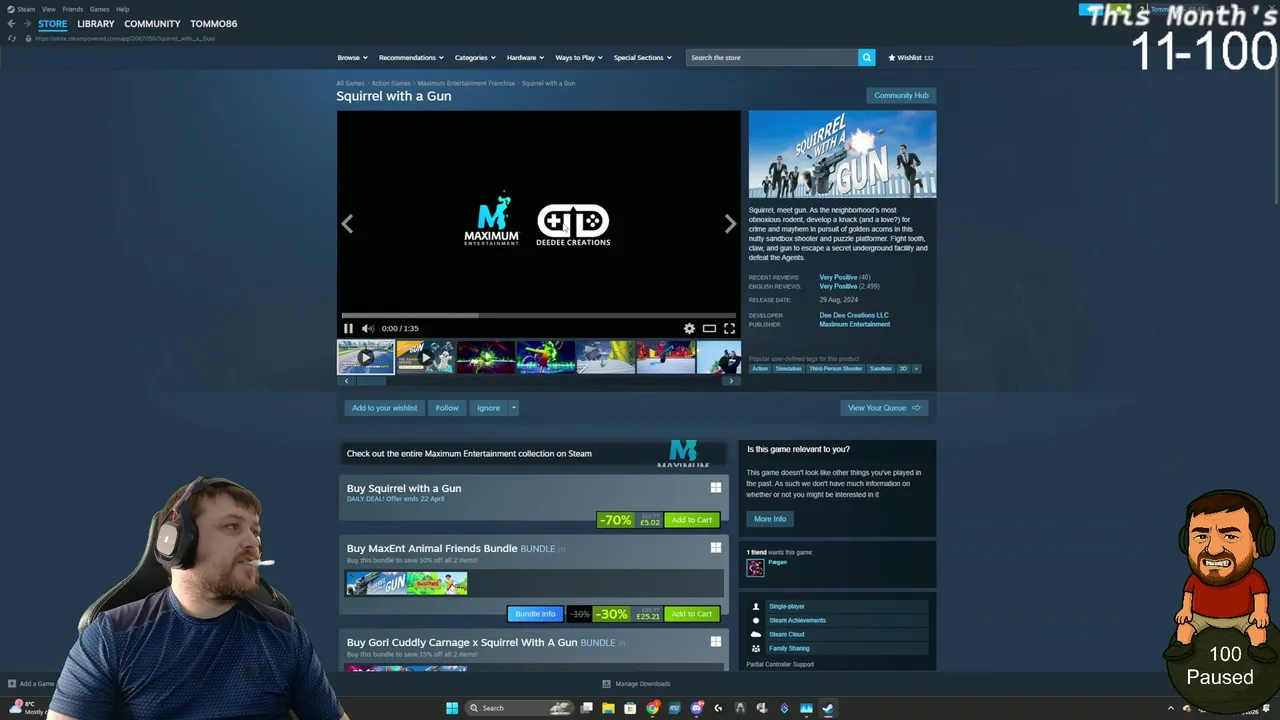
Task: Open the Friends menu
Action: pyautogui.click(x=73, y=9)
